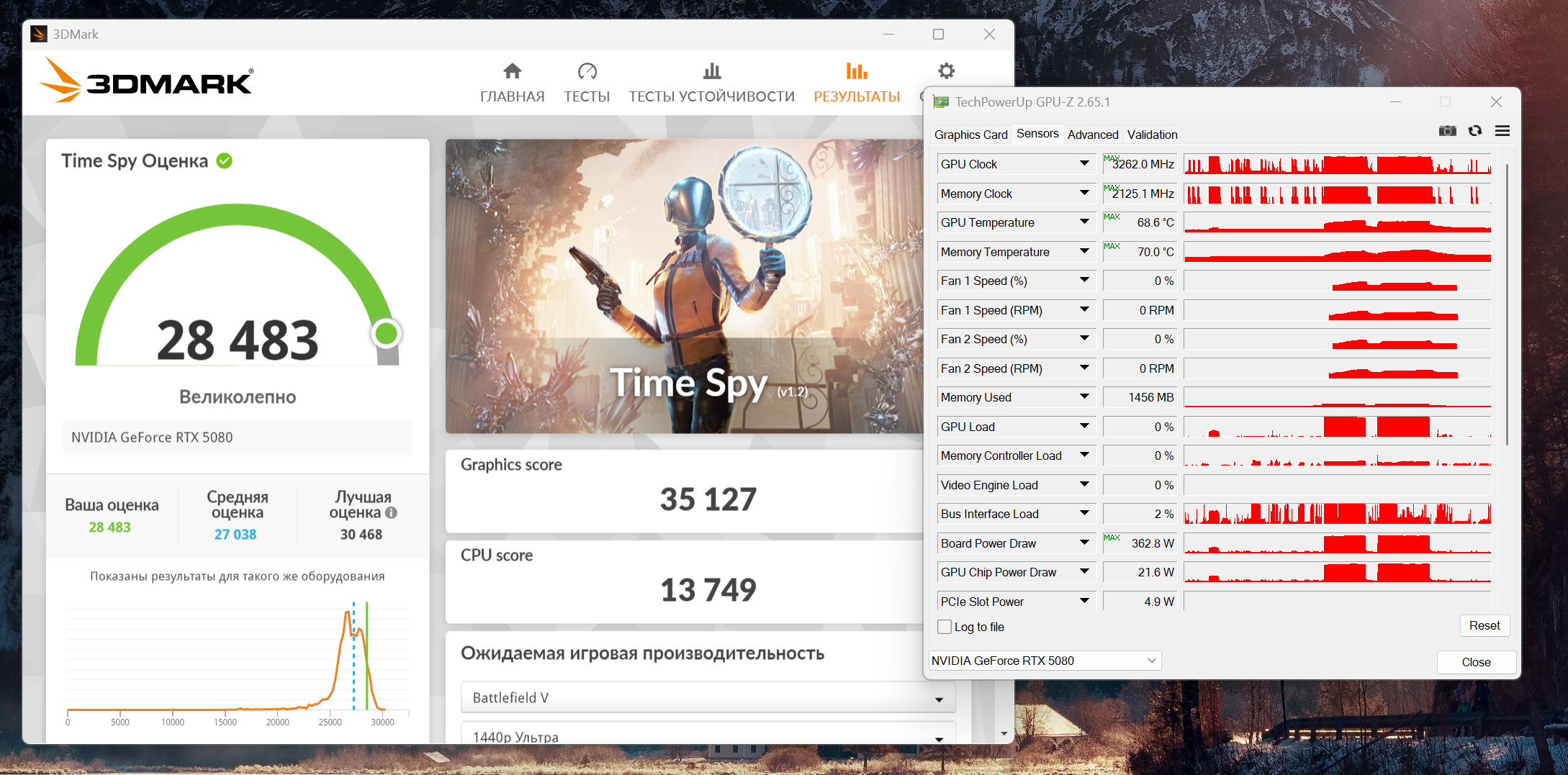Expand the 1440p Ультра preset dropdown

click(708, 734)
